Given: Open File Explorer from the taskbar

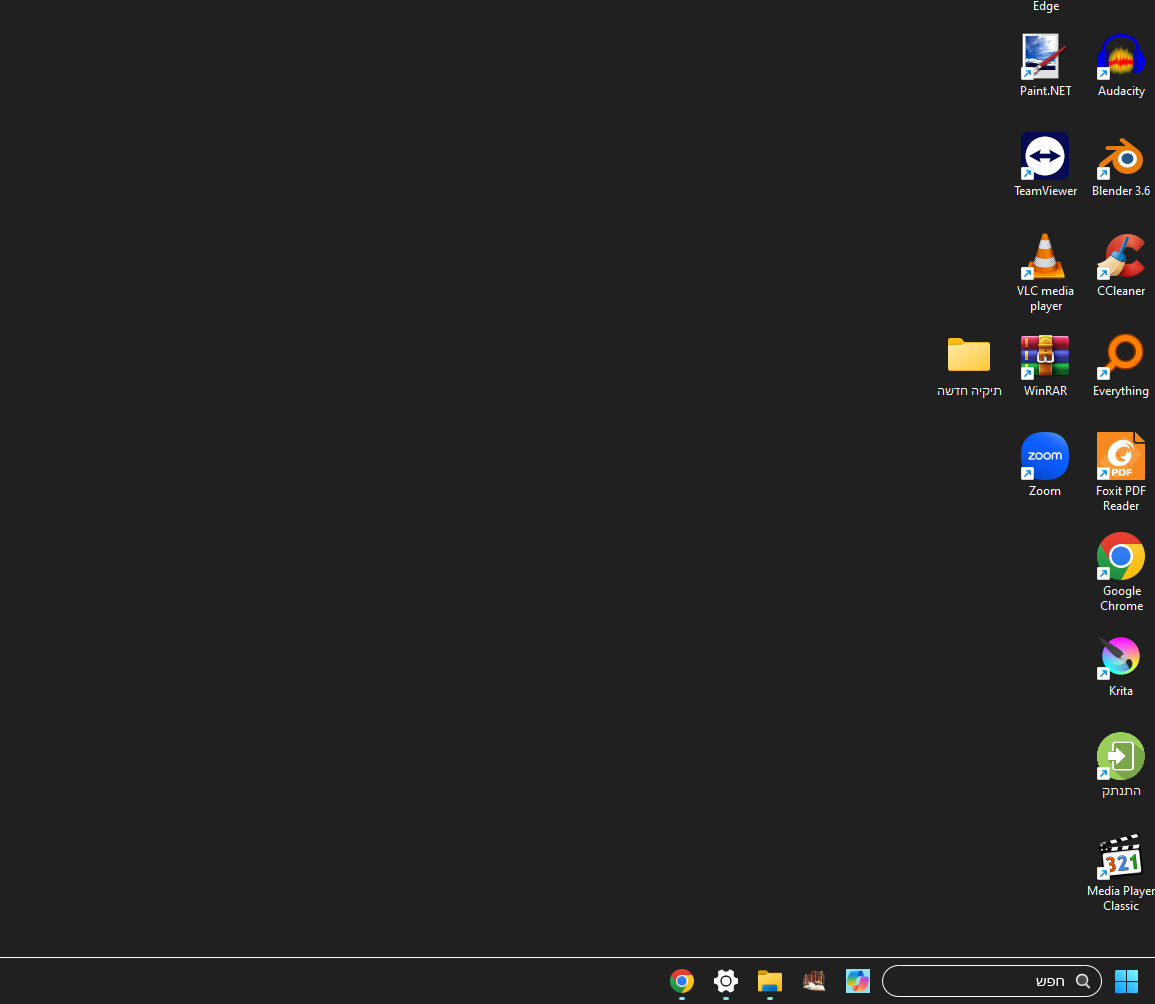Looking at the screenshot, I should [x=770, y=981].
